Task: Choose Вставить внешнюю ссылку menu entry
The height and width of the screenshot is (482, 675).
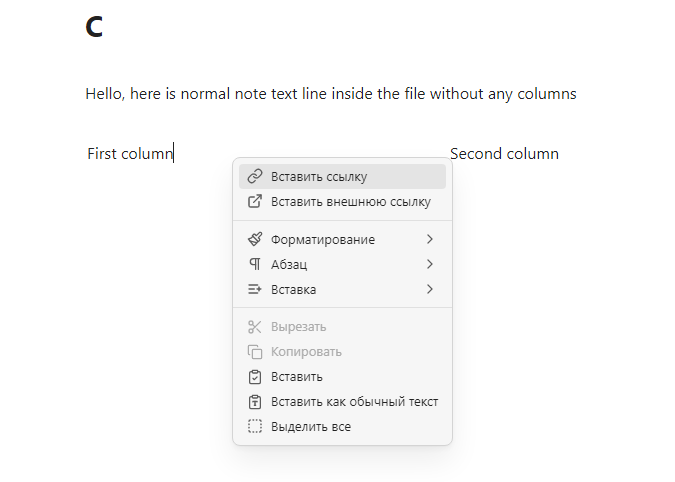Action: (x=350, y=202)
